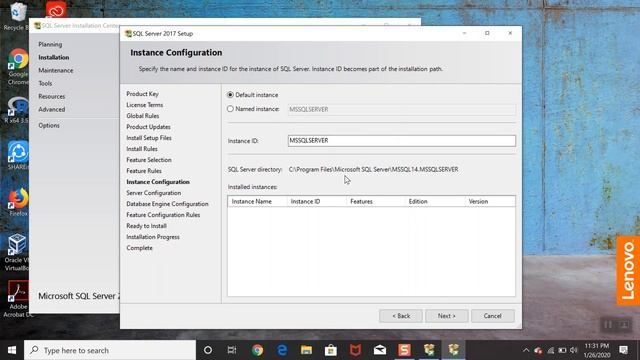
Task: Open Task View from the taskbar
Action: click(x=232, y=350)
